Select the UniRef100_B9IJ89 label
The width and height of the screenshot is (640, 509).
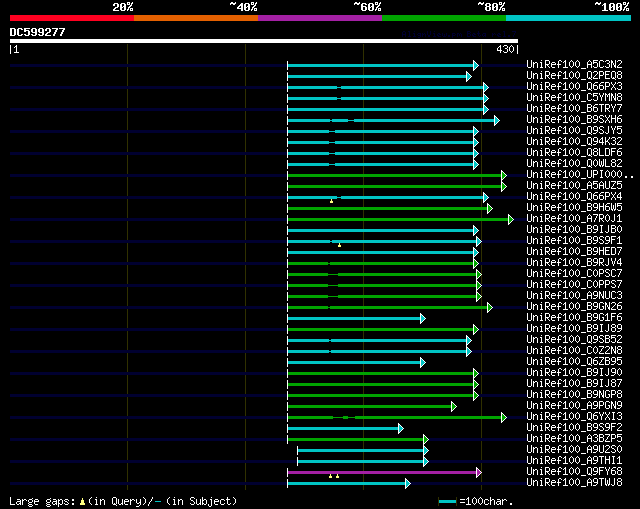(x=574, y=329)
